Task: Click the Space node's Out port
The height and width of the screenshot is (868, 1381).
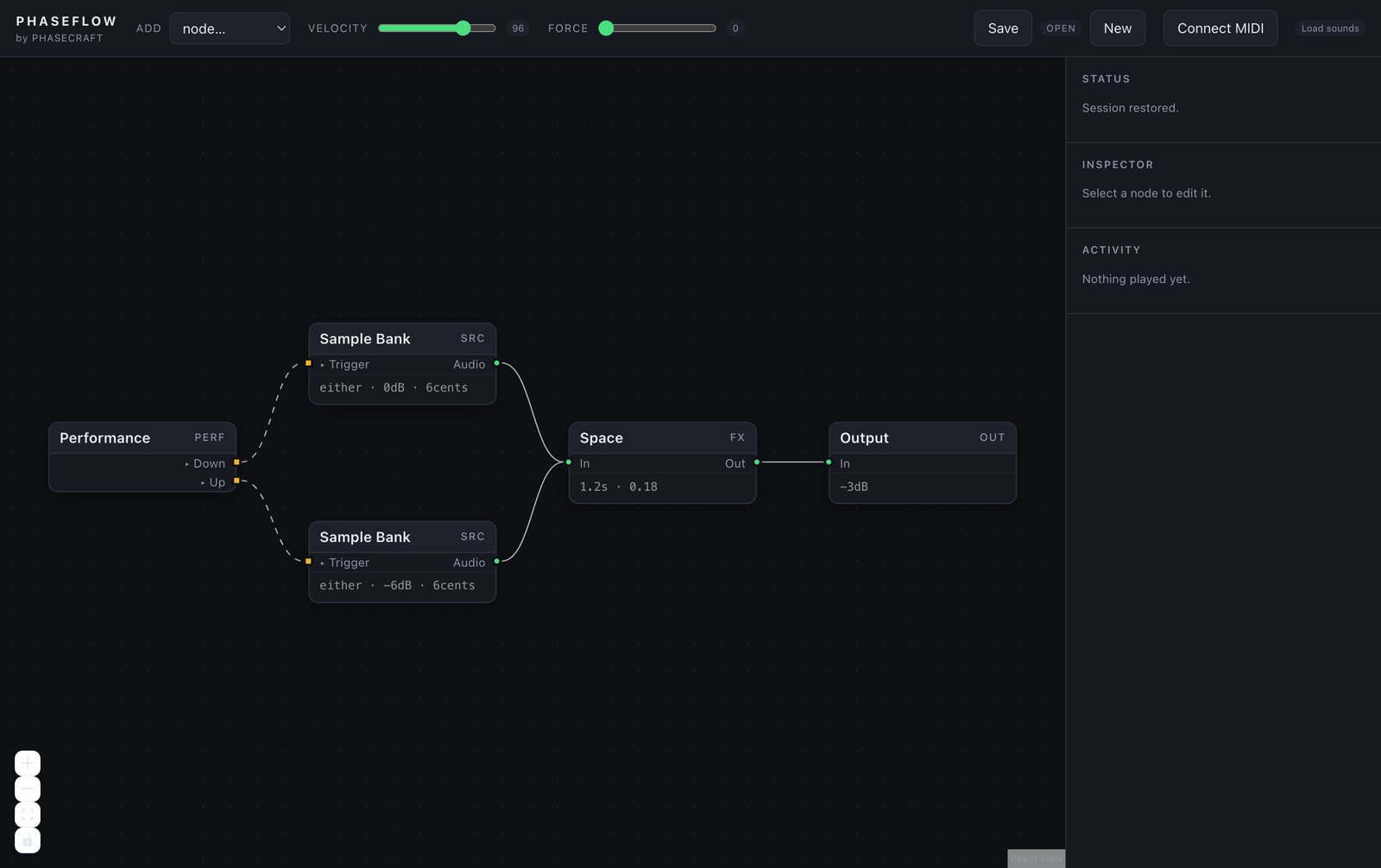Action: [x=757, y=462]
